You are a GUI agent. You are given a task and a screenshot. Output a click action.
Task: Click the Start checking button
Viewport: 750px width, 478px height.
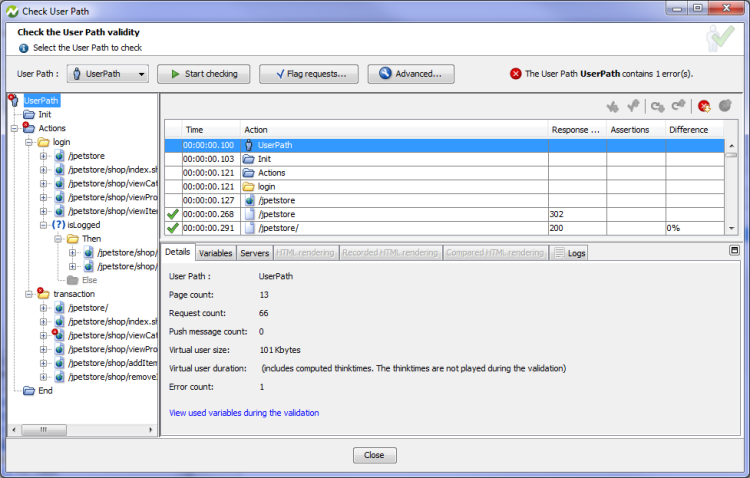(204, 74)
